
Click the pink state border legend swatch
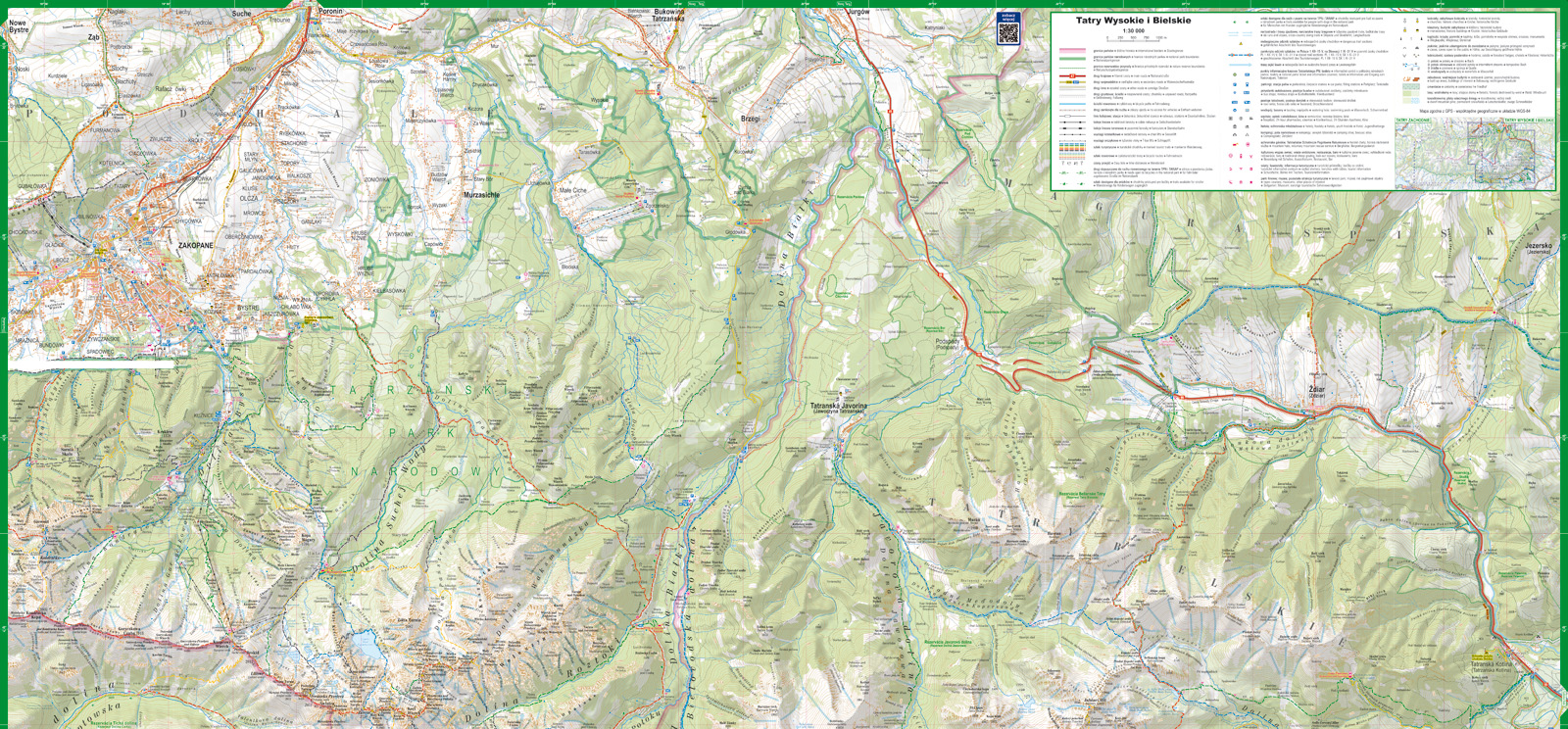(x=1073, y=51)
